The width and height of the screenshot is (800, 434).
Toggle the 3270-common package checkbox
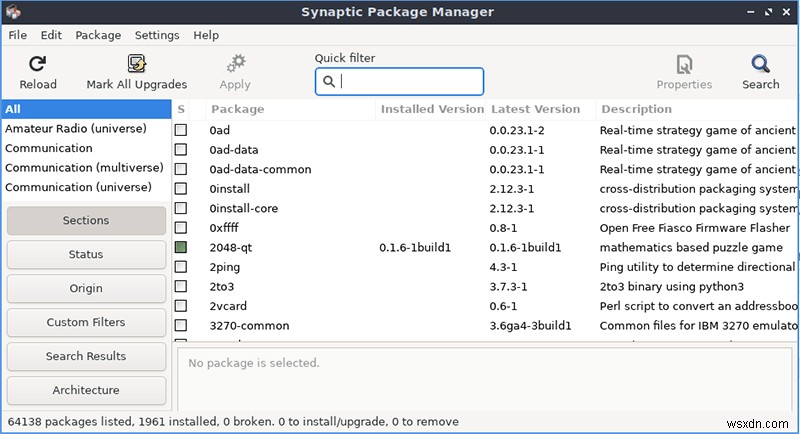pos(181,325)
